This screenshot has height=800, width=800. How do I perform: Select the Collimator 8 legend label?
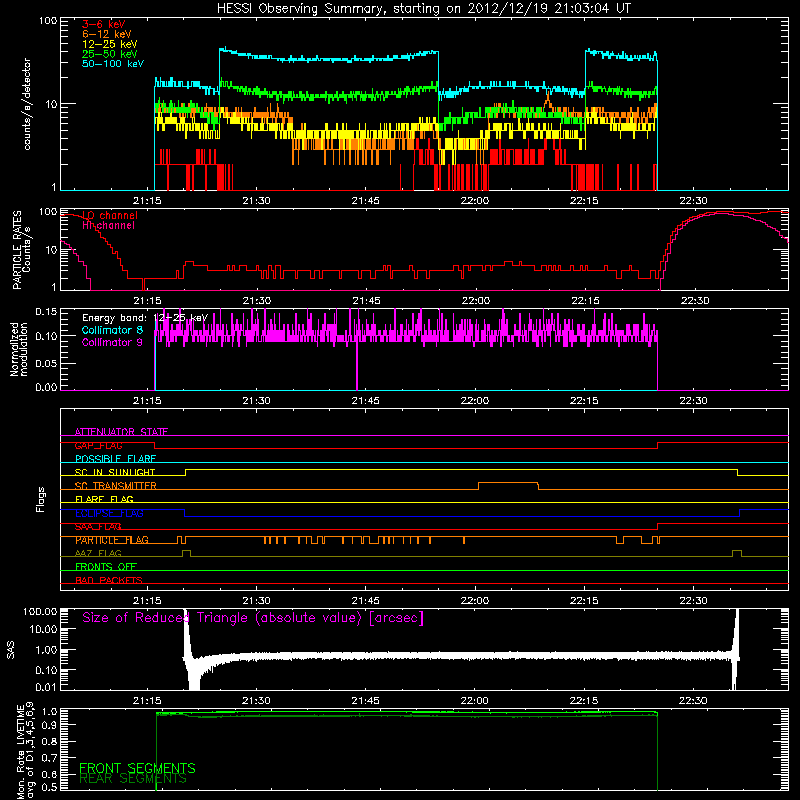point(112,330)
